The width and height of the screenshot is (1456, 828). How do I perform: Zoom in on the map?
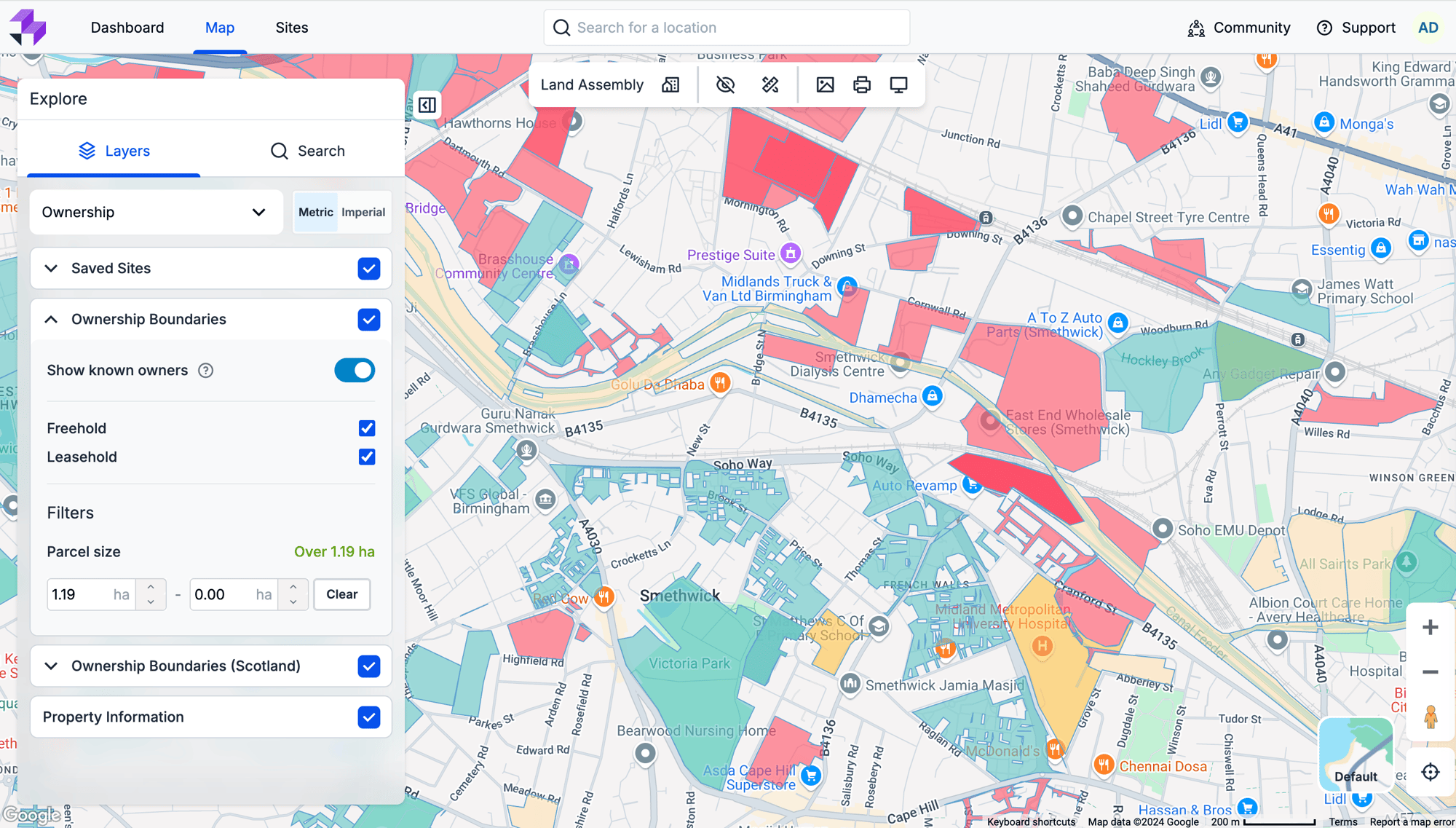point(1430,627)
